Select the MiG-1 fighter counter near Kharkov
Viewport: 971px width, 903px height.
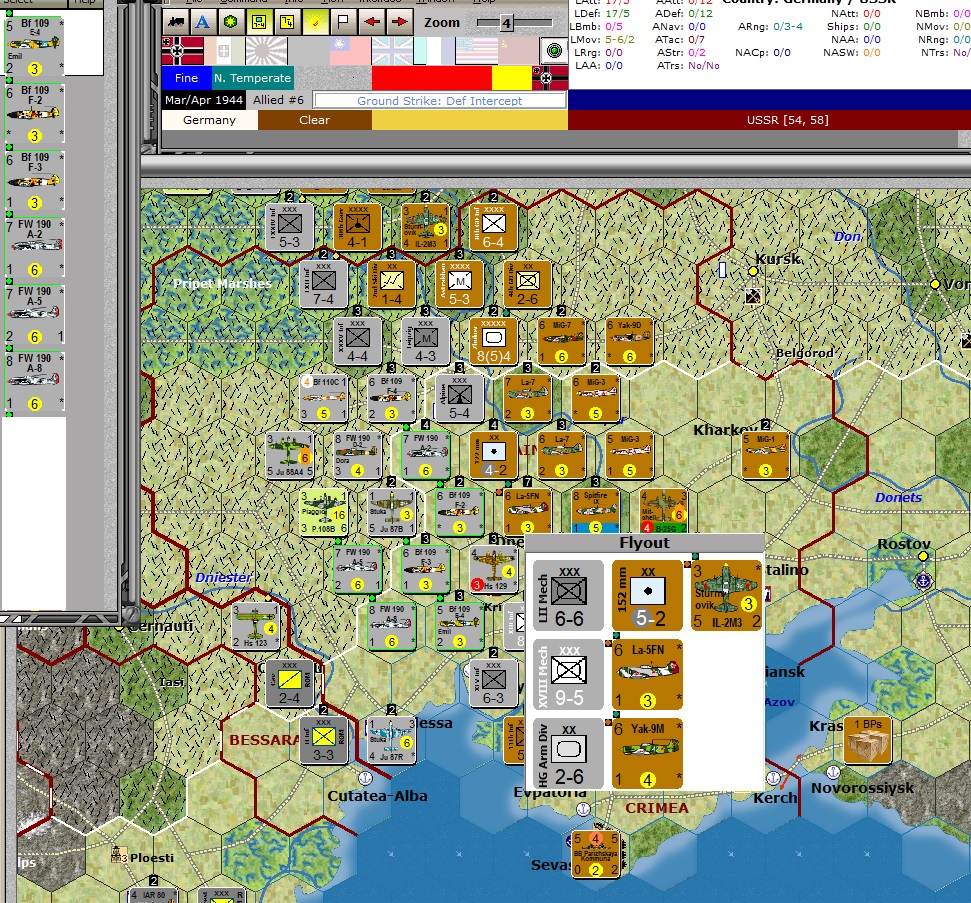[x=765, y=455]
